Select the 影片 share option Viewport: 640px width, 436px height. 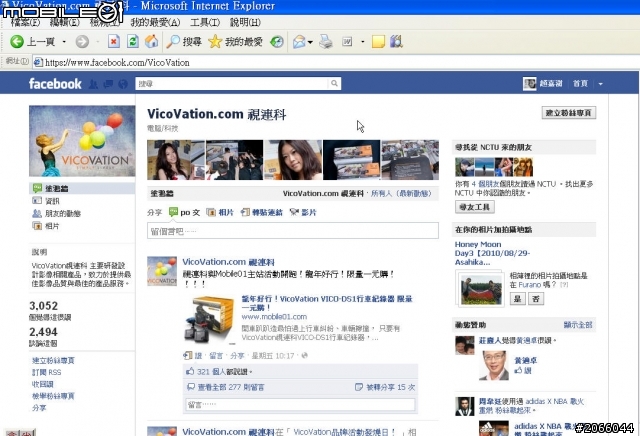coord(303,212)
